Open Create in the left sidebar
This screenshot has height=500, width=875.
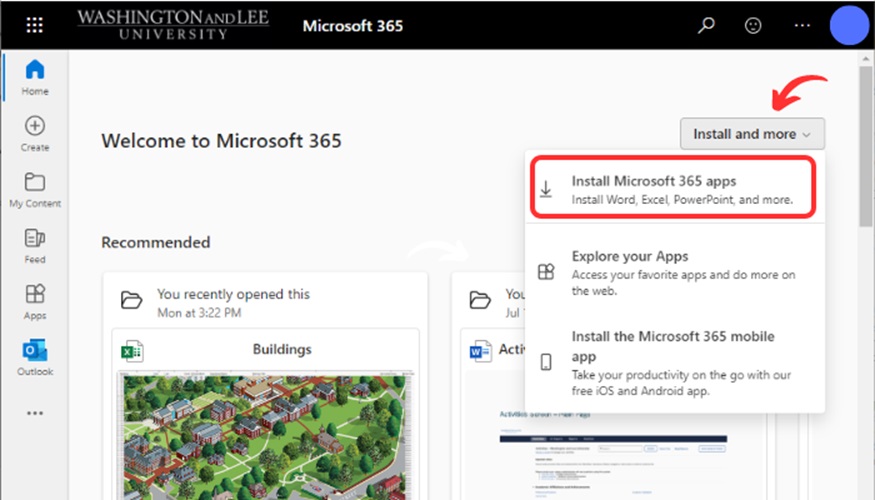point(35,134)
